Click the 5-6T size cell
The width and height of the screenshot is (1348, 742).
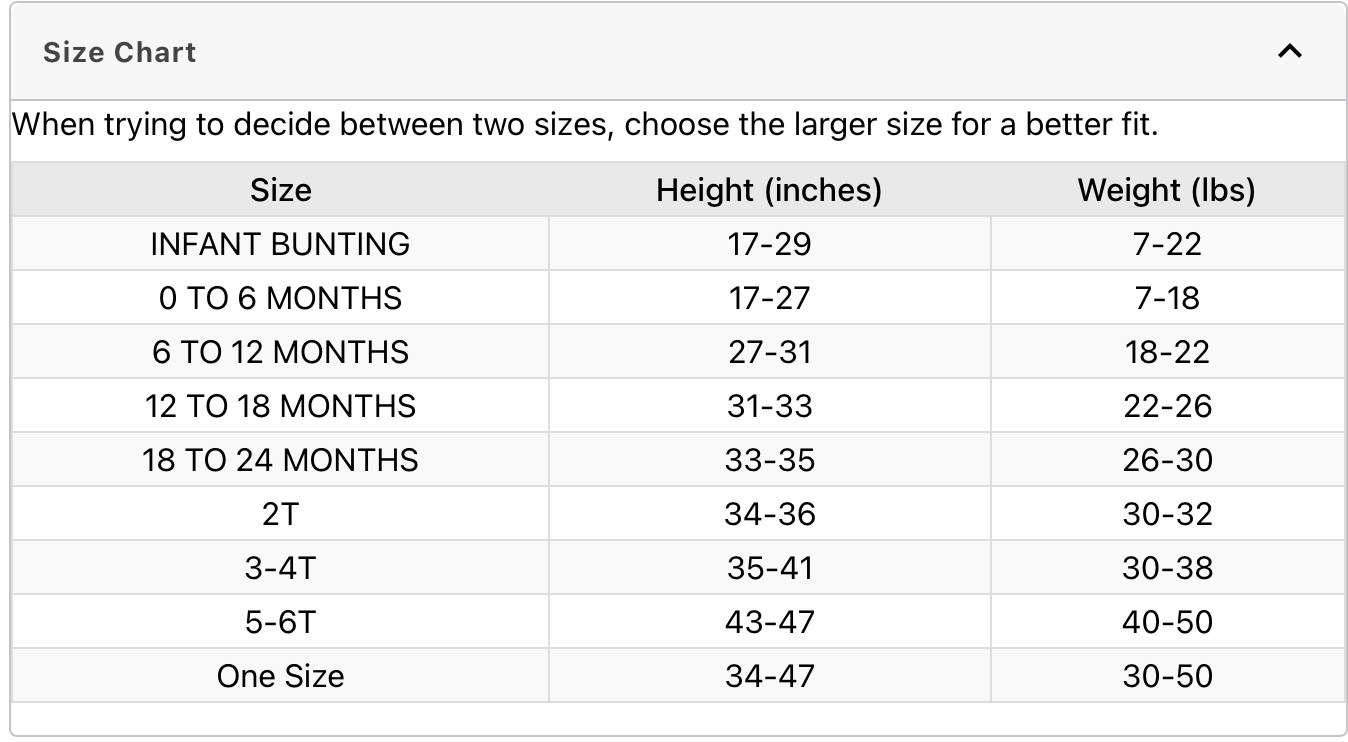point(280,622)
